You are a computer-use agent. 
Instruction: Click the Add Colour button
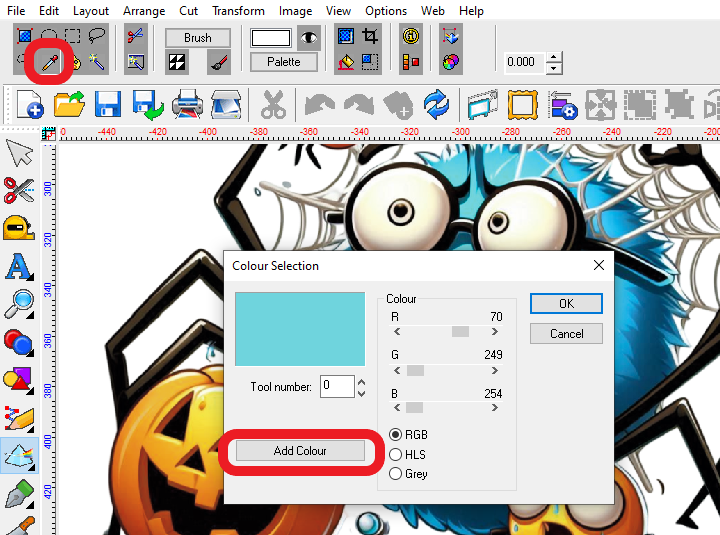pos(300,451)
